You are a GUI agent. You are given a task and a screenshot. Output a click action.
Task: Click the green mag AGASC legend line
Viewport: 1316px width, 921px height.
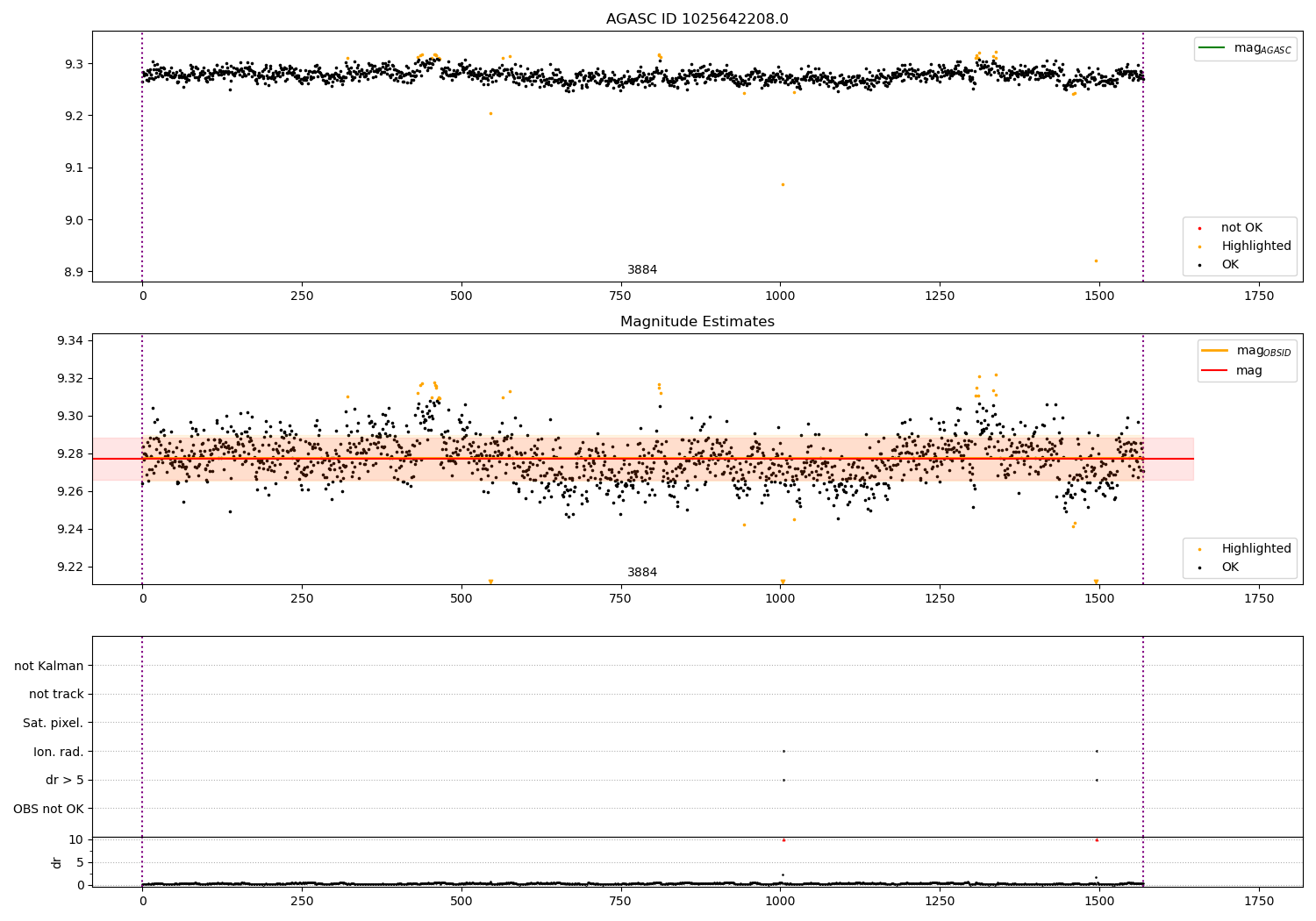click(1212, 47)
